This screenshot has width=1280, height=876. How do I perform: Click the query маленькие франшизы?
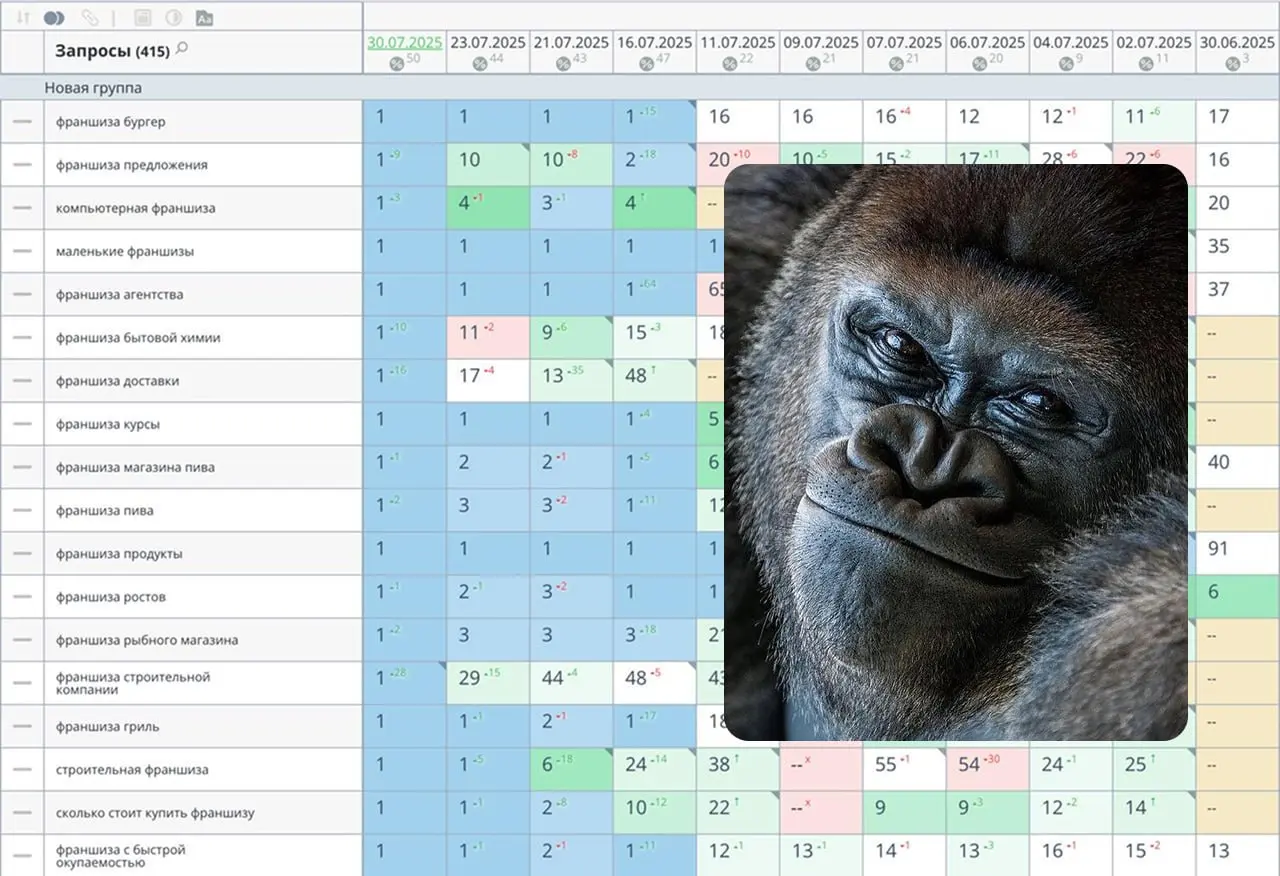[125, 251]
